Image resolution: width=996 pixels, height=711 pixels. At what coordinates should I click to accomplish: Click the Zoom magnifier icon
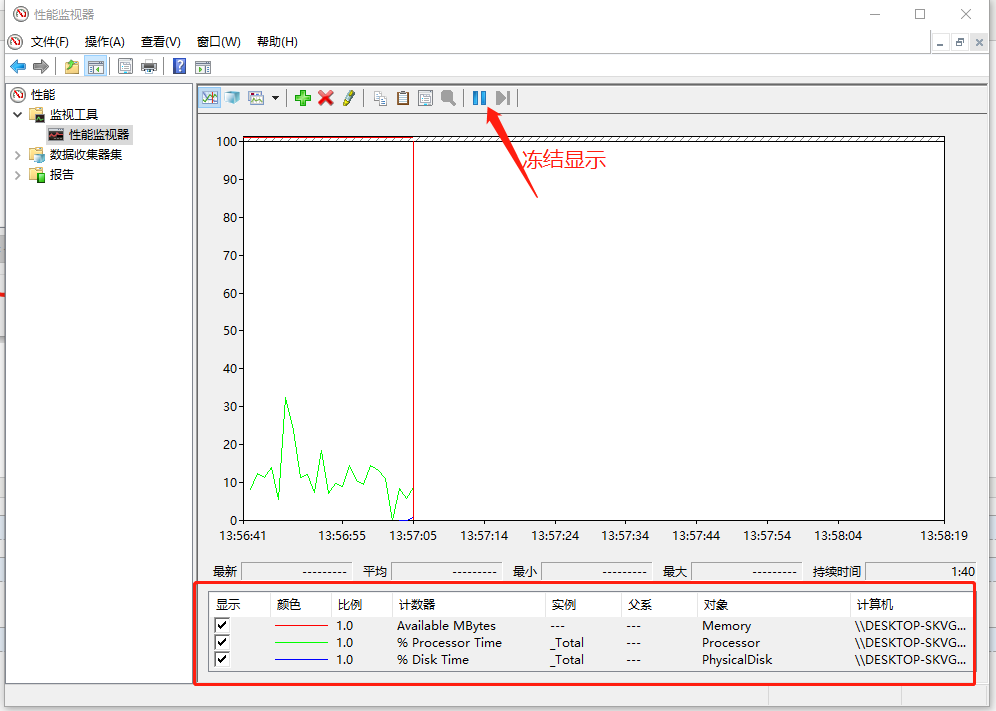(x=448, y=98)
